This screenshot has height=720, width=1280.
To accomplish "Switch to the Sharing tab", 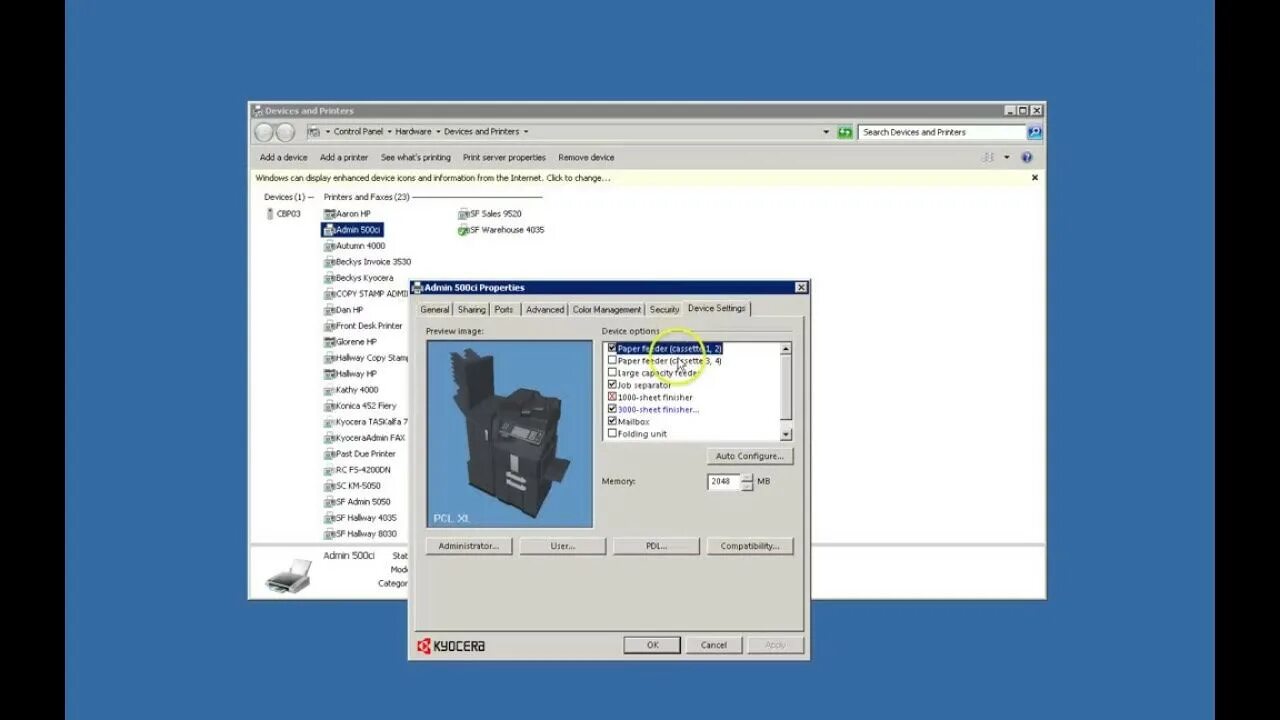I will coord(472,310).
